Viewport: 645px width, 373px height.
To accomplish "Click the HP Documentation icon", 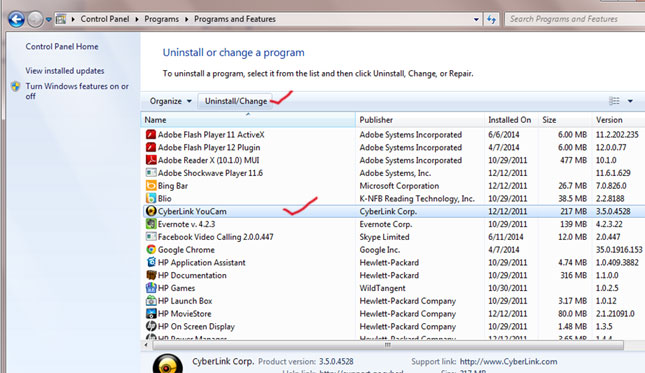I will [151, 275].
